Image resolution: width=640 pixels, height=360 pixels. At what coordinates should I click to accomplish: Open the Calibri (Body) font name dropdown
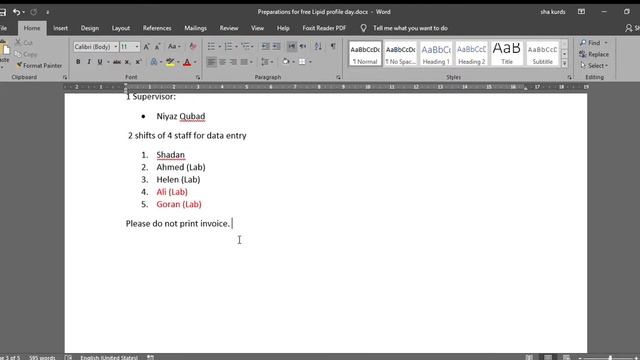click(x=116, y=47)
